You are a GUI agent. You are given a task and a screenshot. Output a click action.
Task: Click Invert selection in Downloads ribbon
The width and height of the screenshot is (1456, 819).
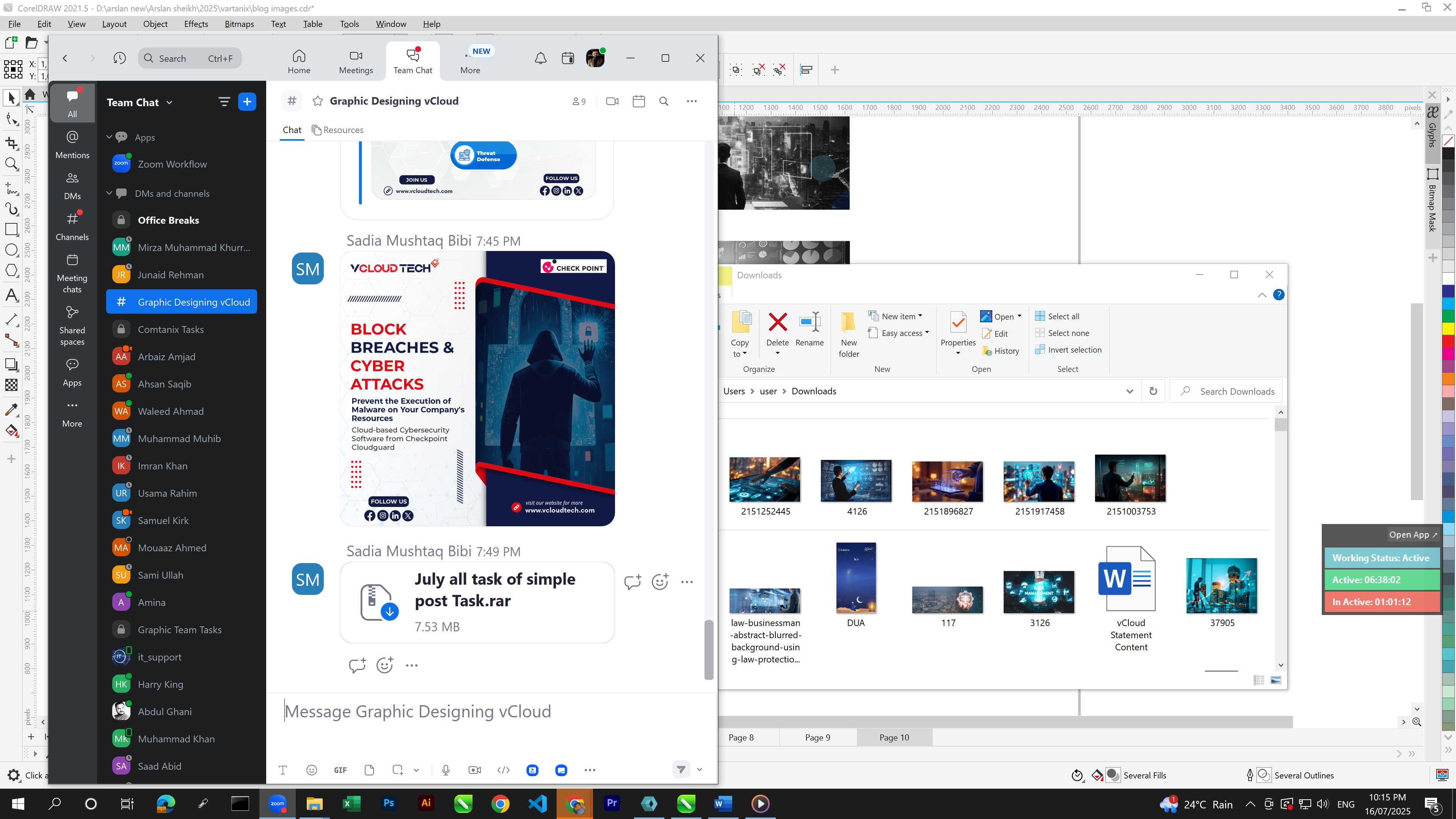click(1068, 350)
